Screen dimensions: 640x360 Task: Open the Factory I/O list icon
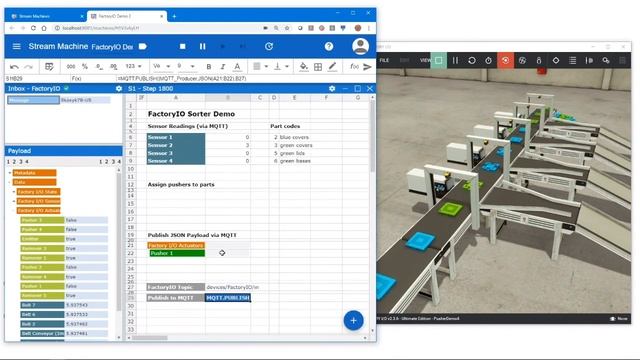[x=572, y=60]
